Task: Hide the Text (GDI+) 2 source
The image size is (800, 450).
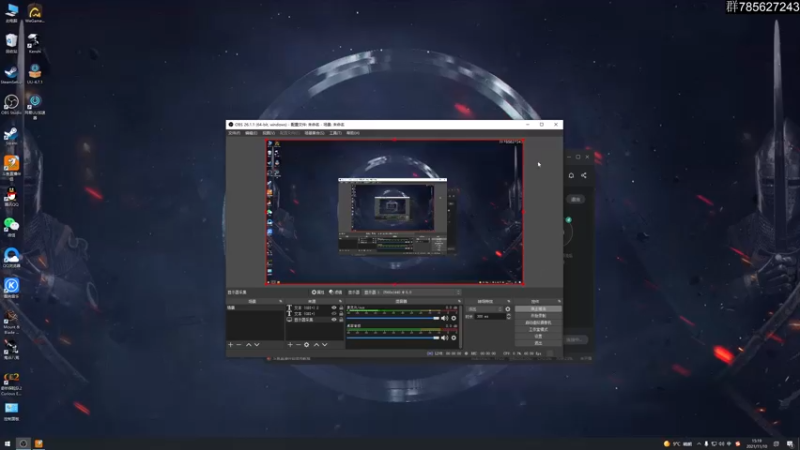Action: pos(334,308)
